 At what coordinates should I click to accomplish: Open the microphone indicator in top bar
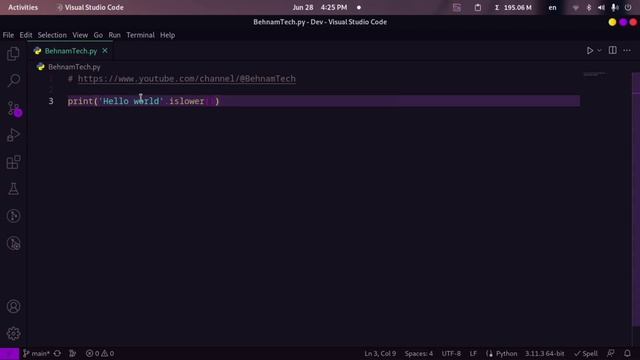point(614,7)
